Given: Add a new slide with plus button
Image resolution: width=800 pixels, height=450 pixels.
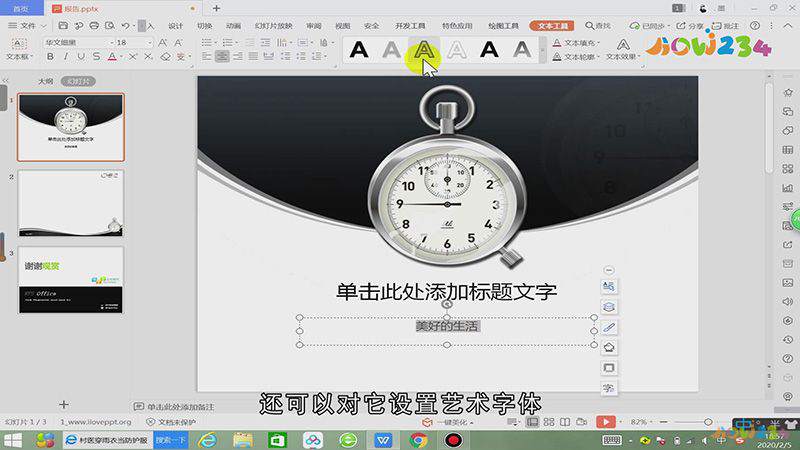Looking at the screenshot, I should click(63, 405).
